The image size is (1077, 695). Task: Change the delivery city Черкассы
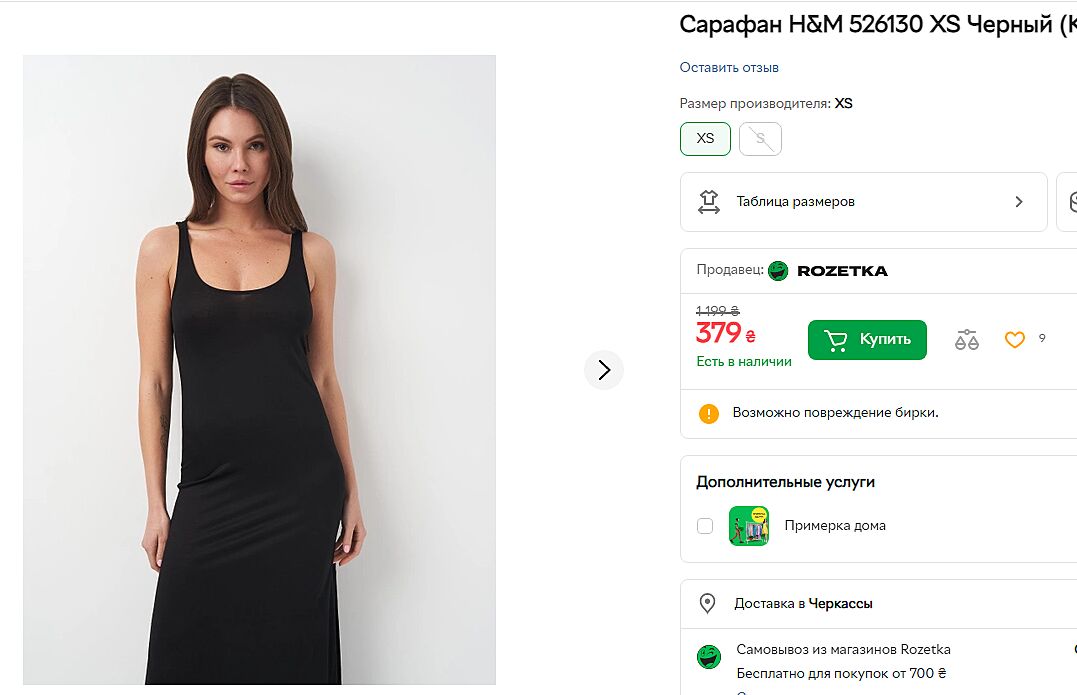pyautogui.click(x=840, y=604)
